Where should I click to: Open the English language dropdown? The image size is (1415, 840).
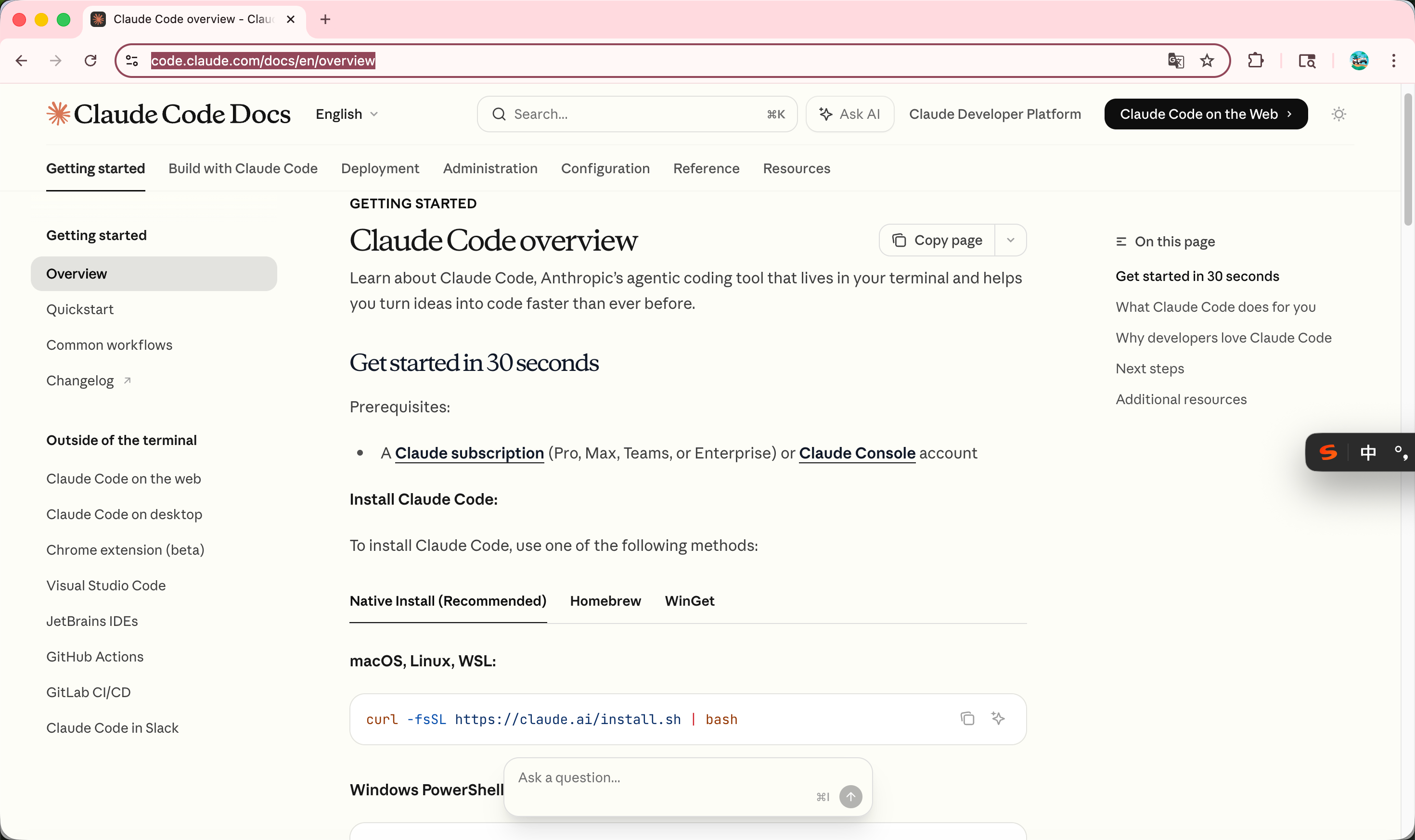tap(347, 115)
